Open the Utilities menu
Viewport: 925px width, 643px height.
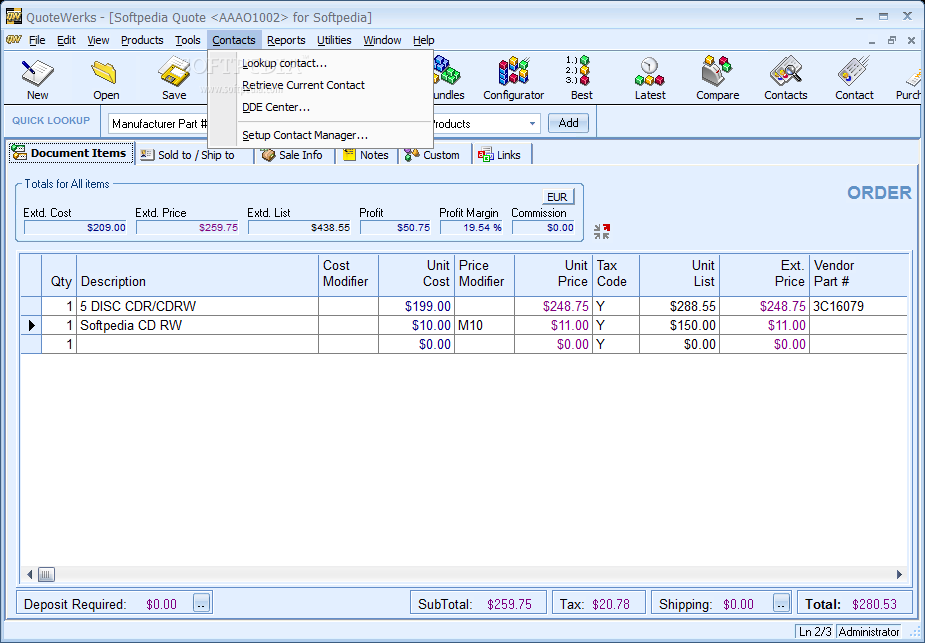[334, 40]
